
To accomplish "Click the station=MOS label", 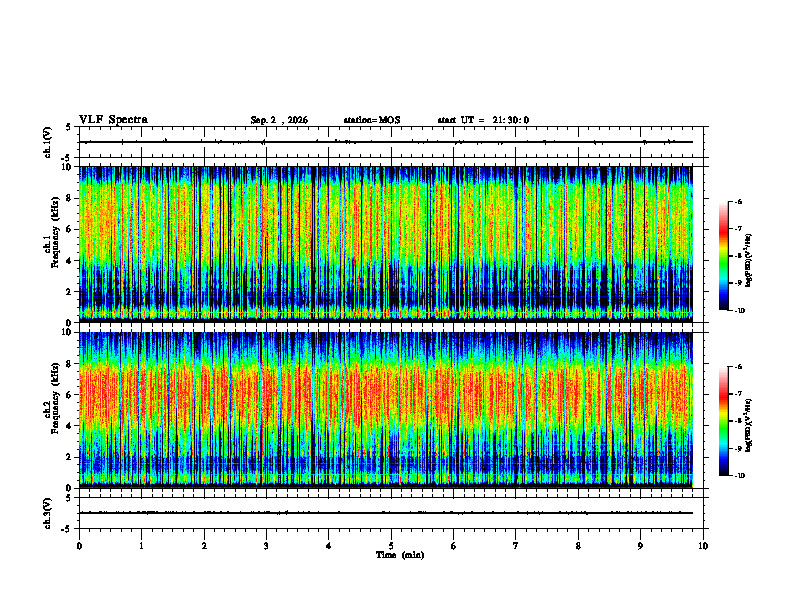I will [372, 120].
